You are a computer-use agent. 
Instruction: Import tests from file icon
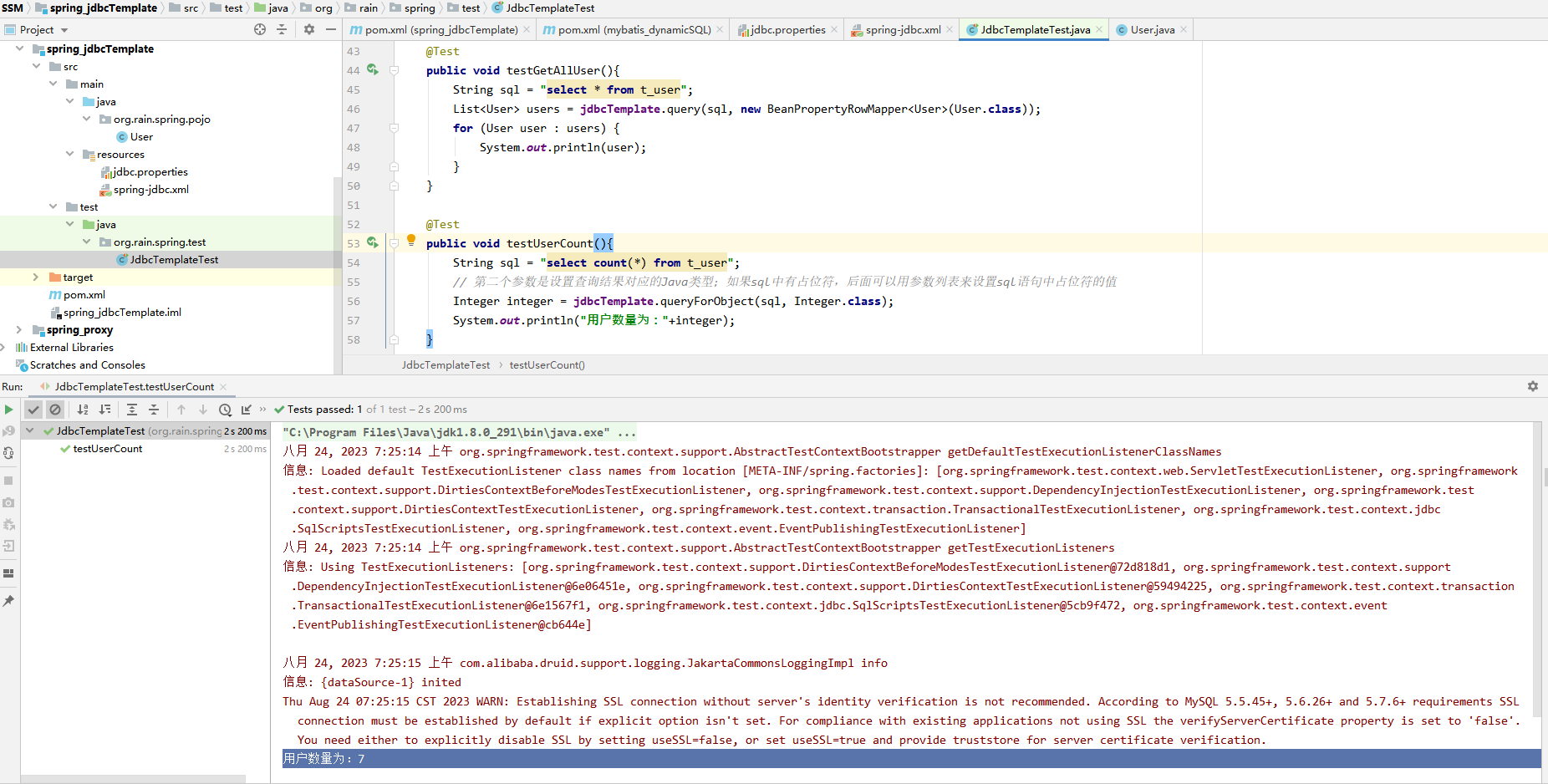[x=247, y=410]
